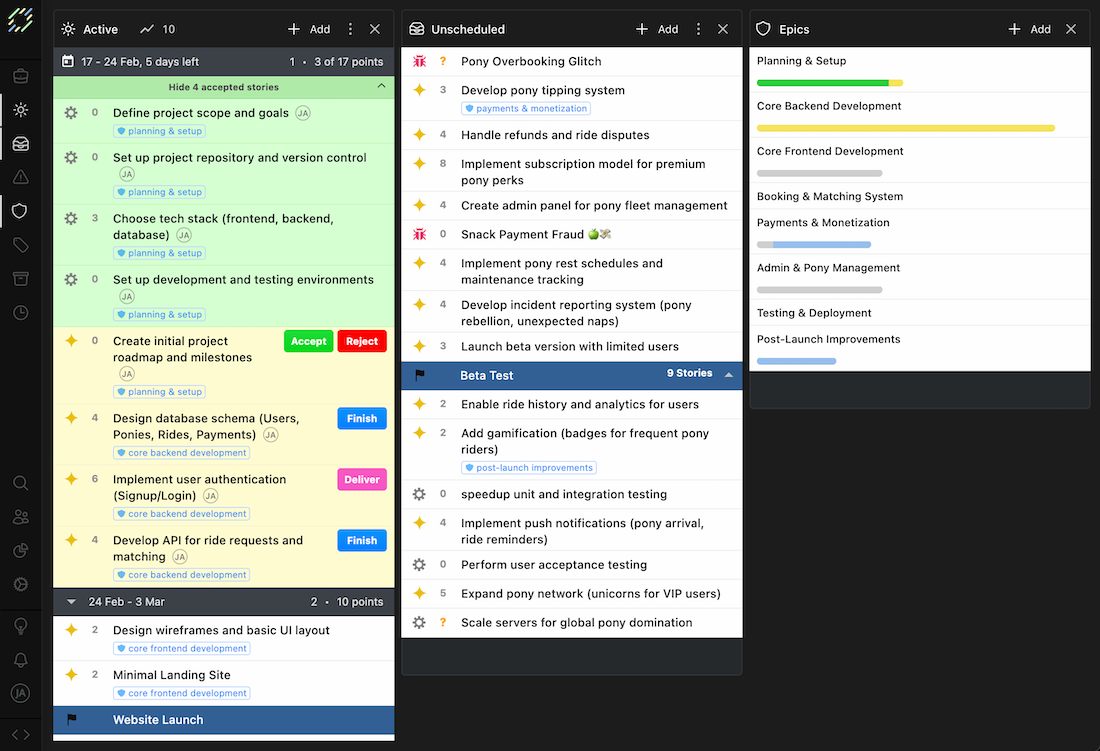Click the lightbulb icon in sidebar

pyautogui.click(x=20, y=626)
